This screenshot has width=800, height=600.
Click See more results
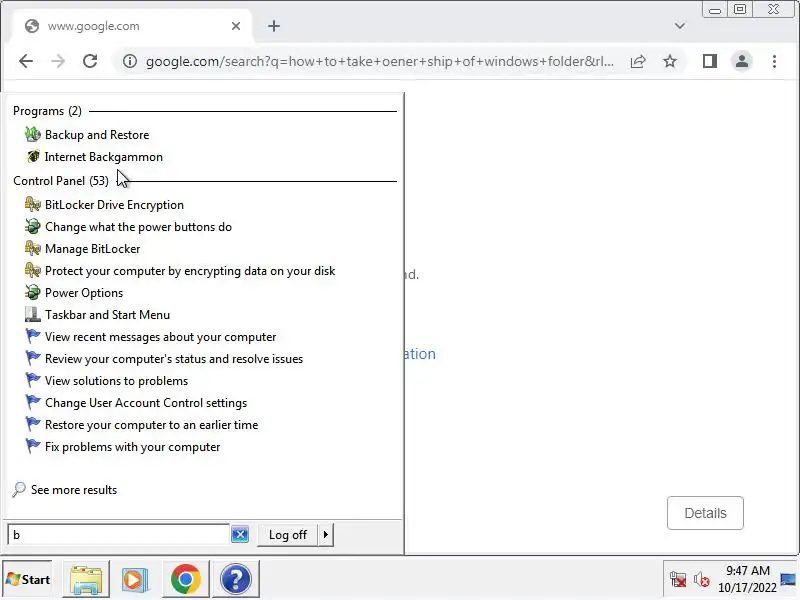point(73,489)
